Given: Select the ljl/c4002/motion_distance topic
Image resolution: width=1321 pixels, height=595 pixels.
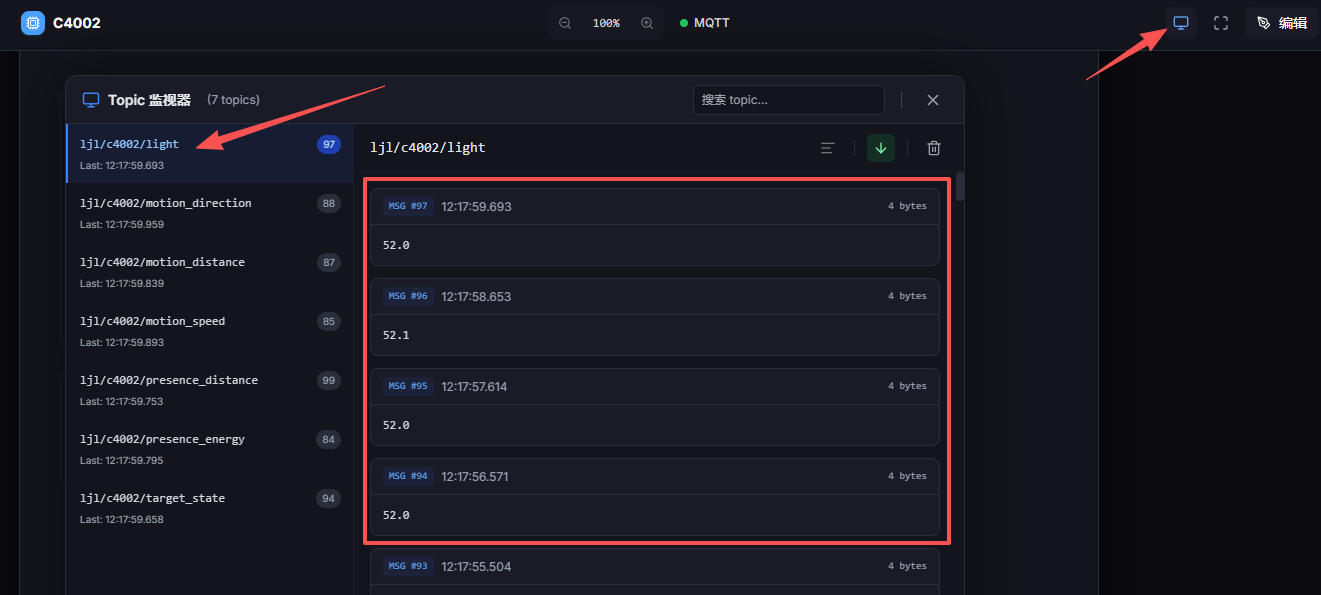Looking at the screenshot, I should (x=210, y=271).
